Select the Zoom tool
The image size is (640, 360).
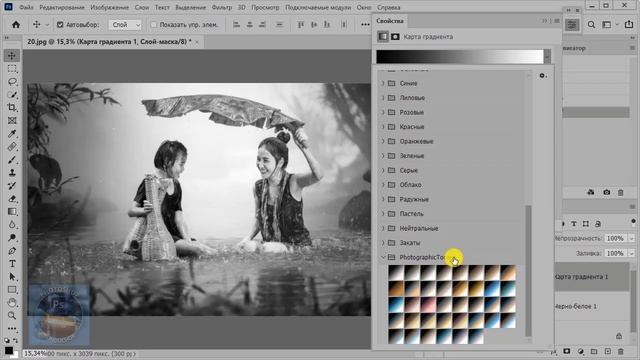(12, 316)
